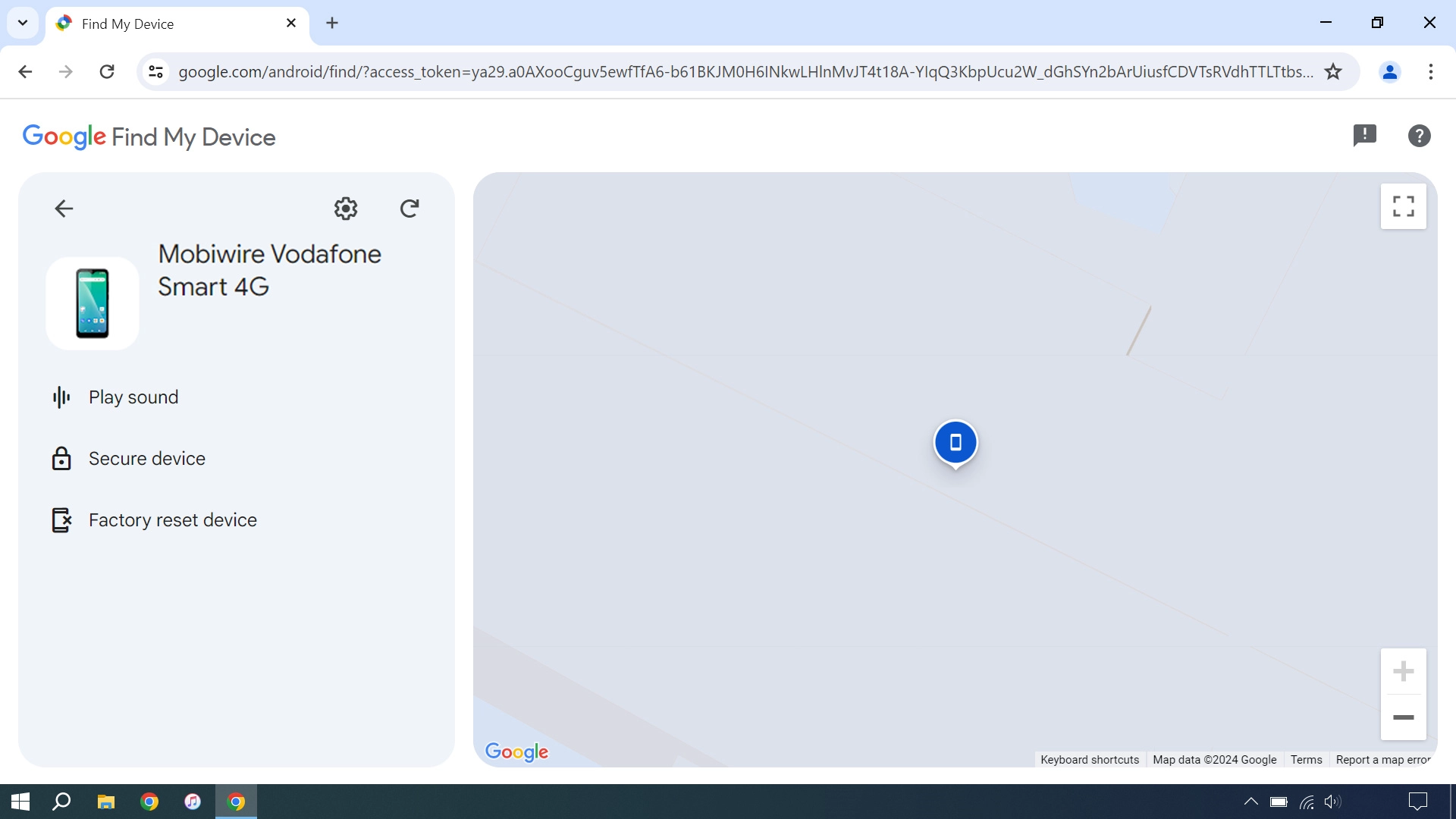Viewport: 1456px width, 819px height.
Task: Open the Keyboard shortcuts panel
Action: tap(1090, 759)
